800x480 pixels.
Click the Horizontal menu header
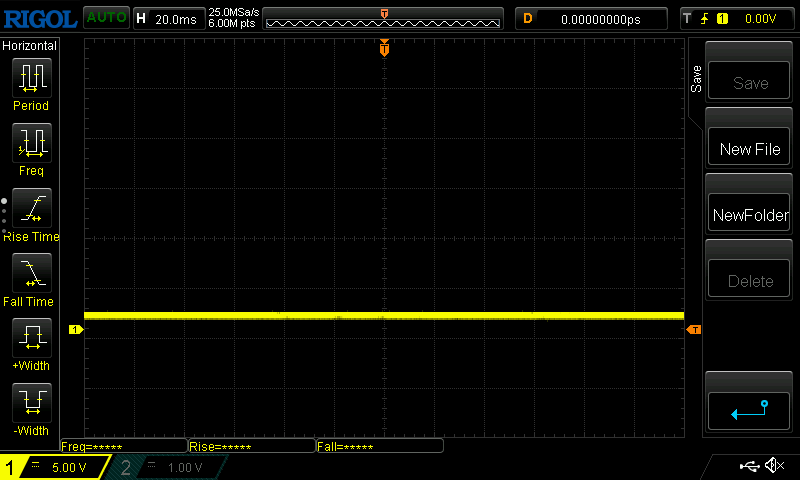click(x=29, y=45)
